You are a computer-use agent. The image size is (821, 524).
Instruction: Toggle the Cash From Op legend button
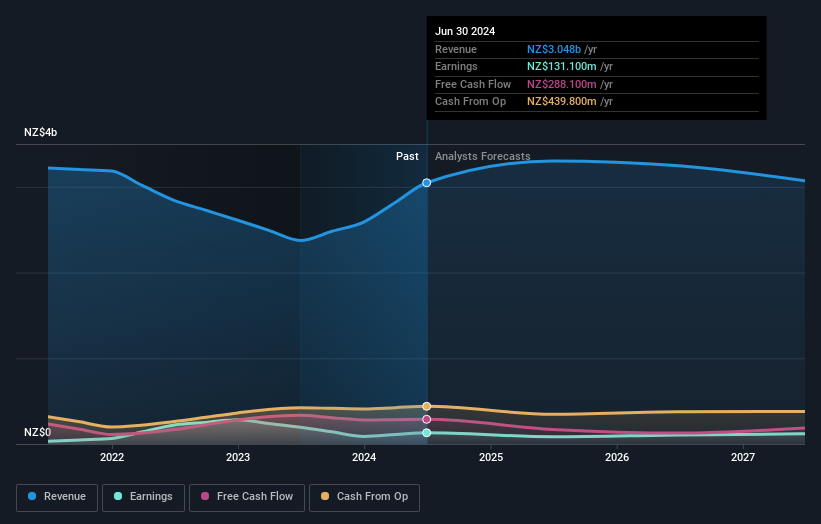[364, 497]
